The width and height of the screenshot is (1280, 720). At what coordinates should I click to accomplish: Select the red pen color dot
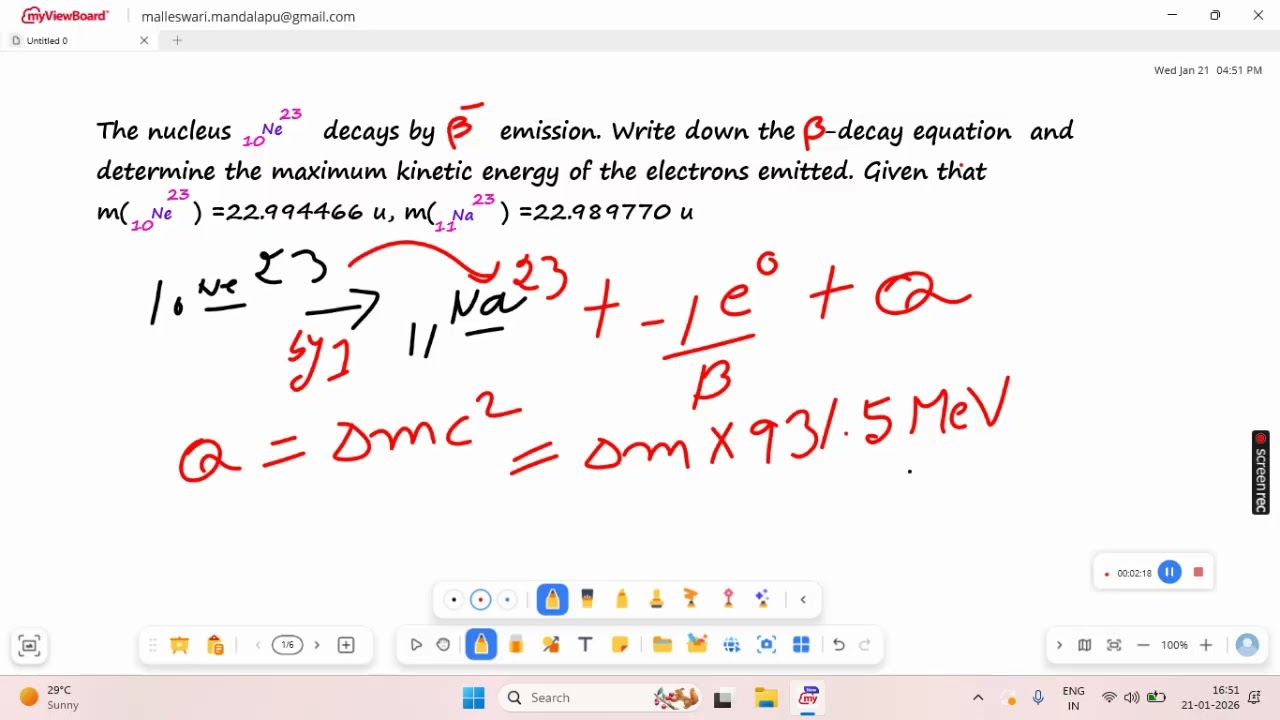(481, 600)
